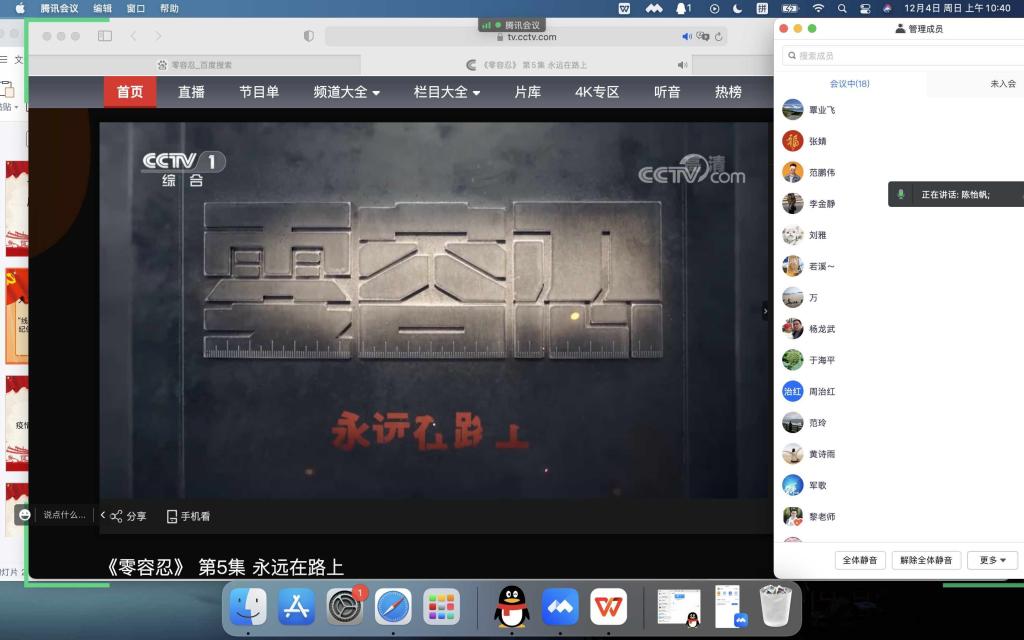Click the Safari privacy shield icon
The height and width of the screenshot is (640, 1024).
click(x=309, y=36)
